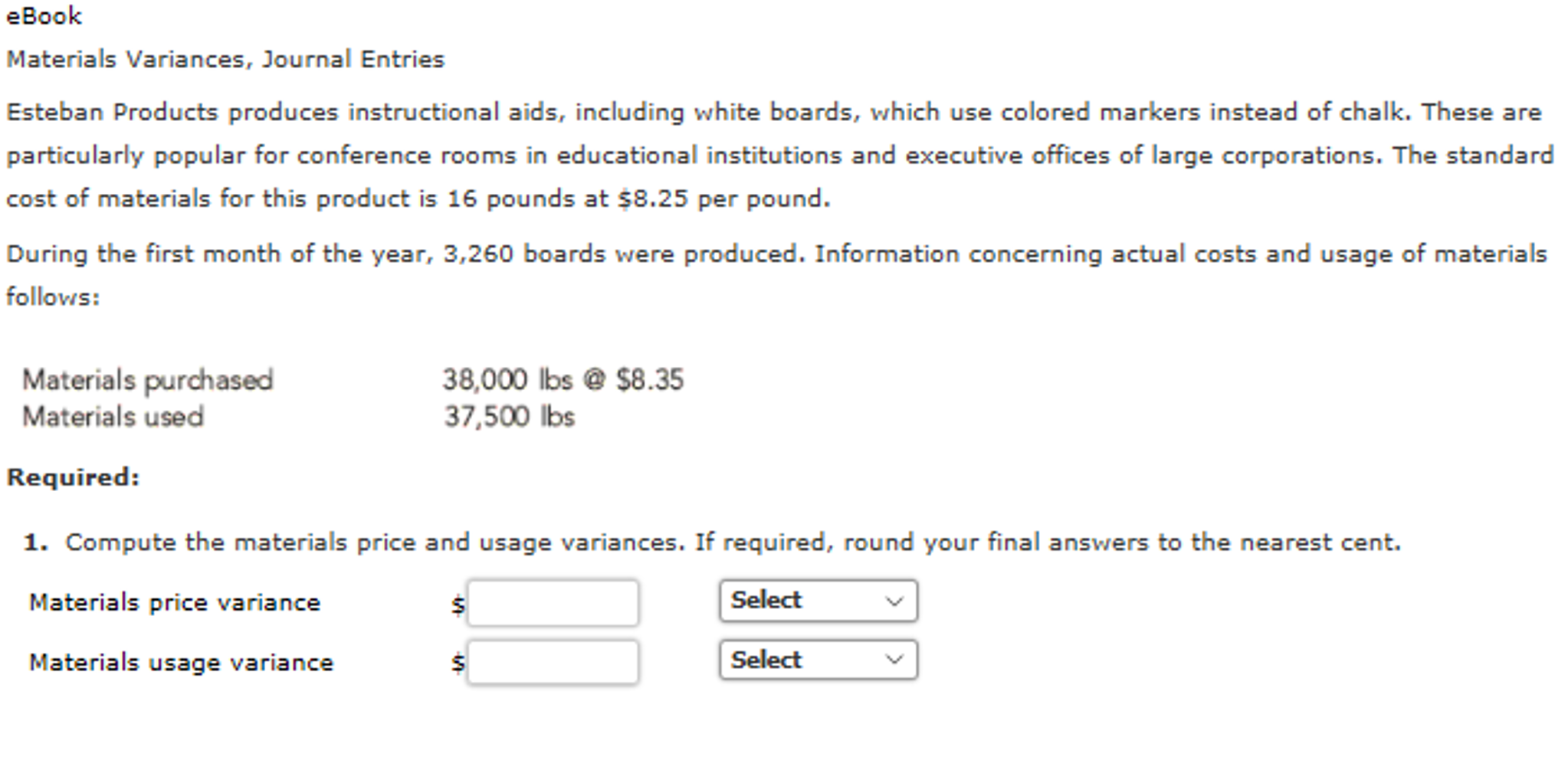Click the chevron on the first Select dropdown
Screen dimensions: 1568x757
click(894, 602)
